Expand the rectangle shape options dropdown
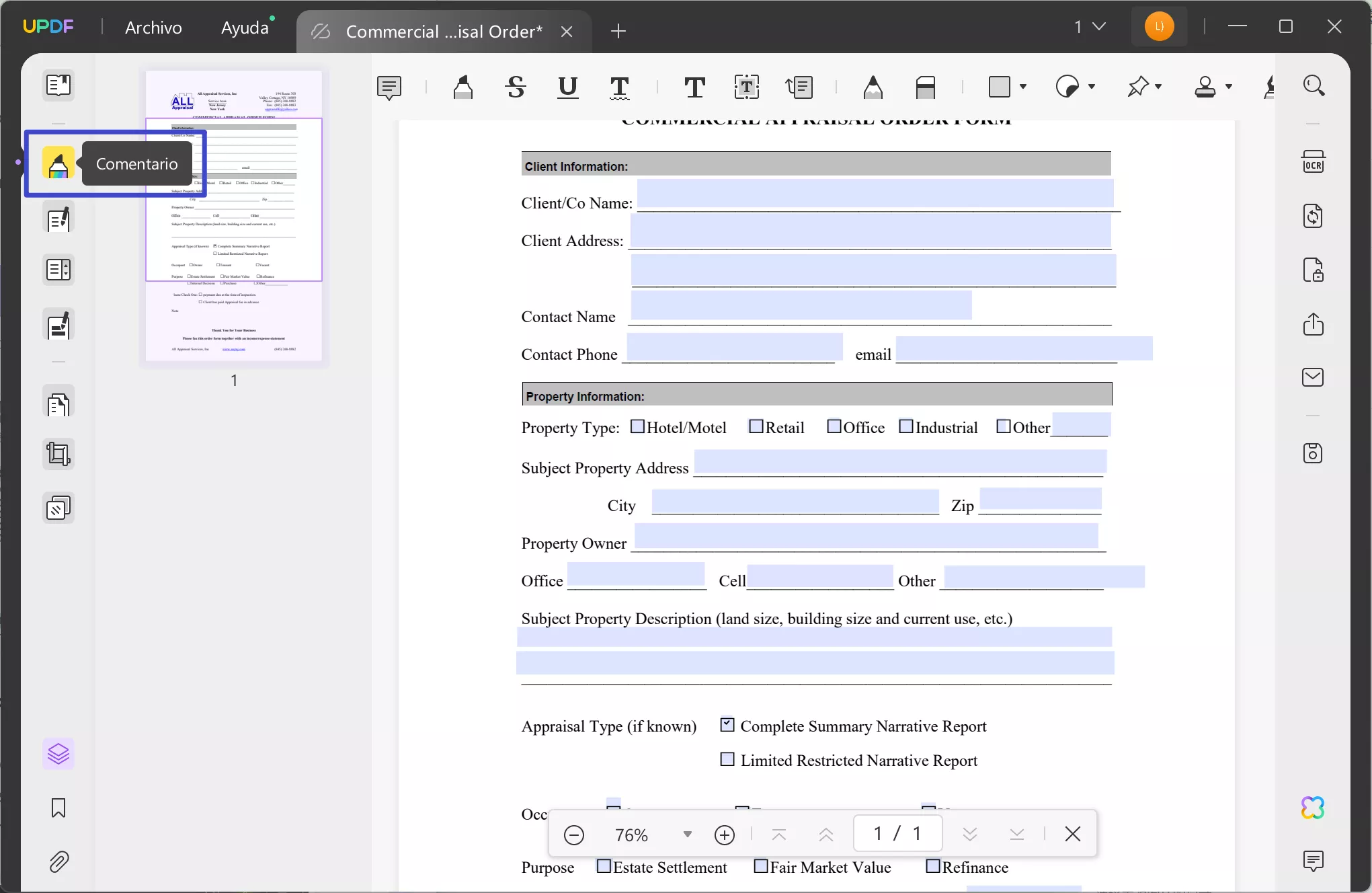 tap(1023, 87)
